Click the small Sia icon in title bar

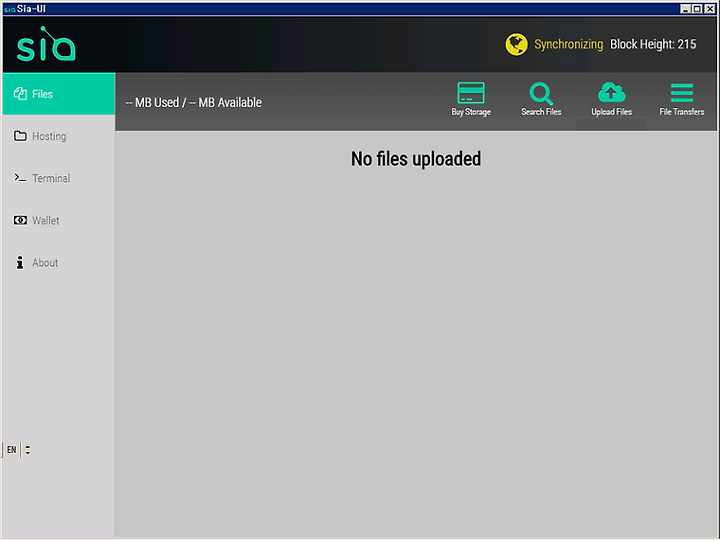(x=10, y=9)
